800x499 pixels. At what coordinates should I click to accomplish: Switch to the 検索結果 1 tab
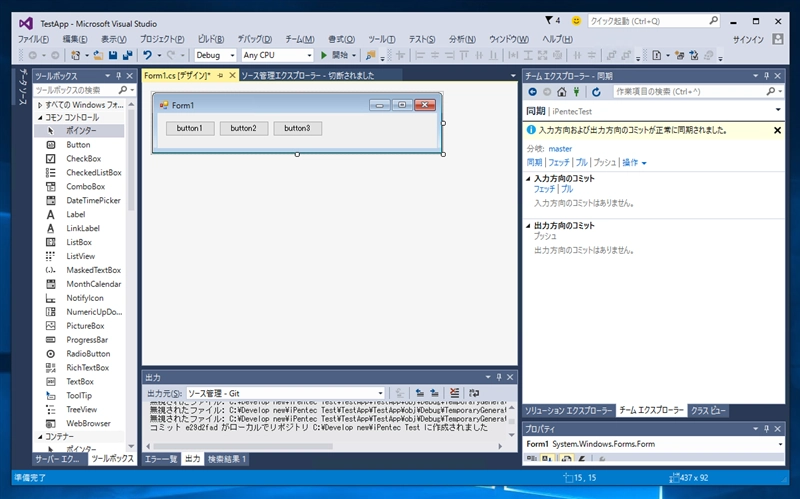click(227, 459)
